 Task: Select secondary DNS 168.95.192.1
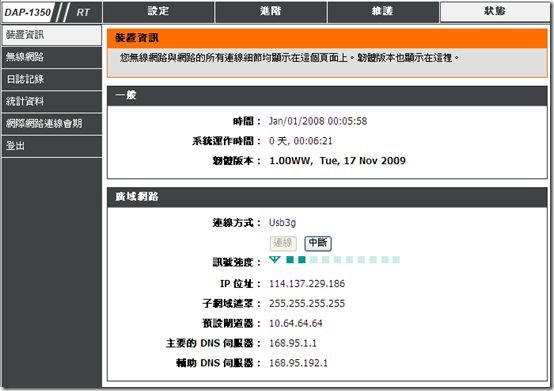pyautogui.click(x=298, y=363)
